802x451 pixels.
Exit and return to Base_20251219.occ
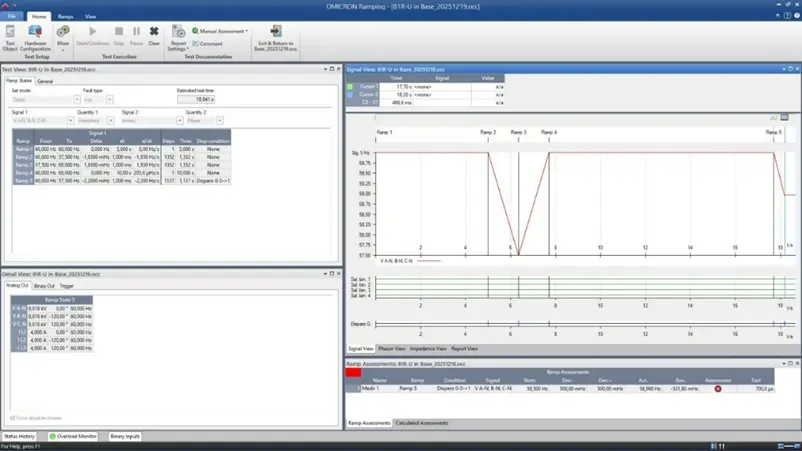click(x=276, y=38)
